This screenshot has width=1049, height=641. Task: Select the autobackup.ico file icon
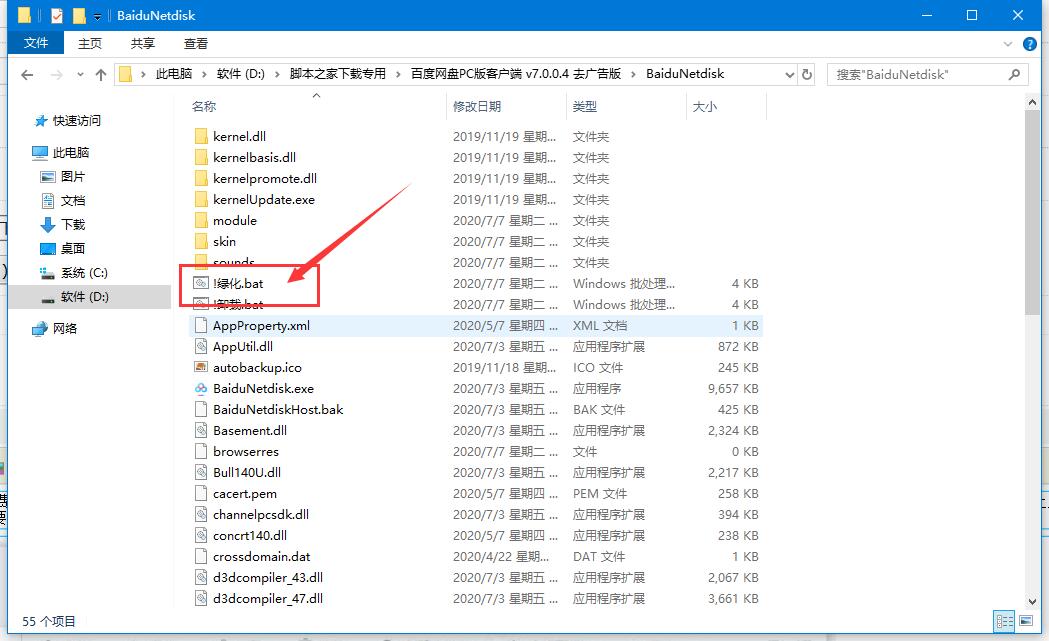(x=201, y=367)
